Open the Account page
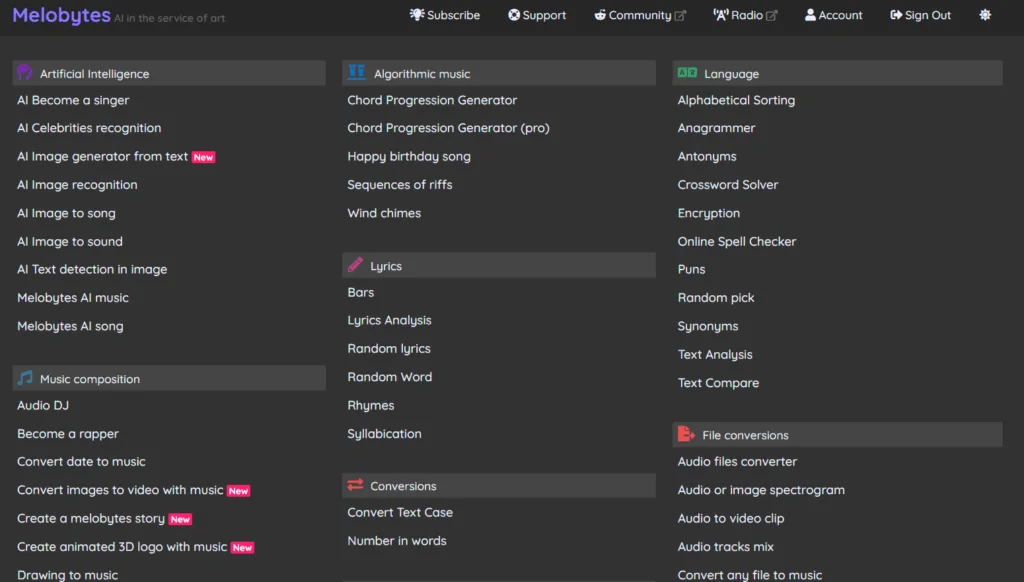Viewport: 1024px width, 582px height. (x=833, y=15)
